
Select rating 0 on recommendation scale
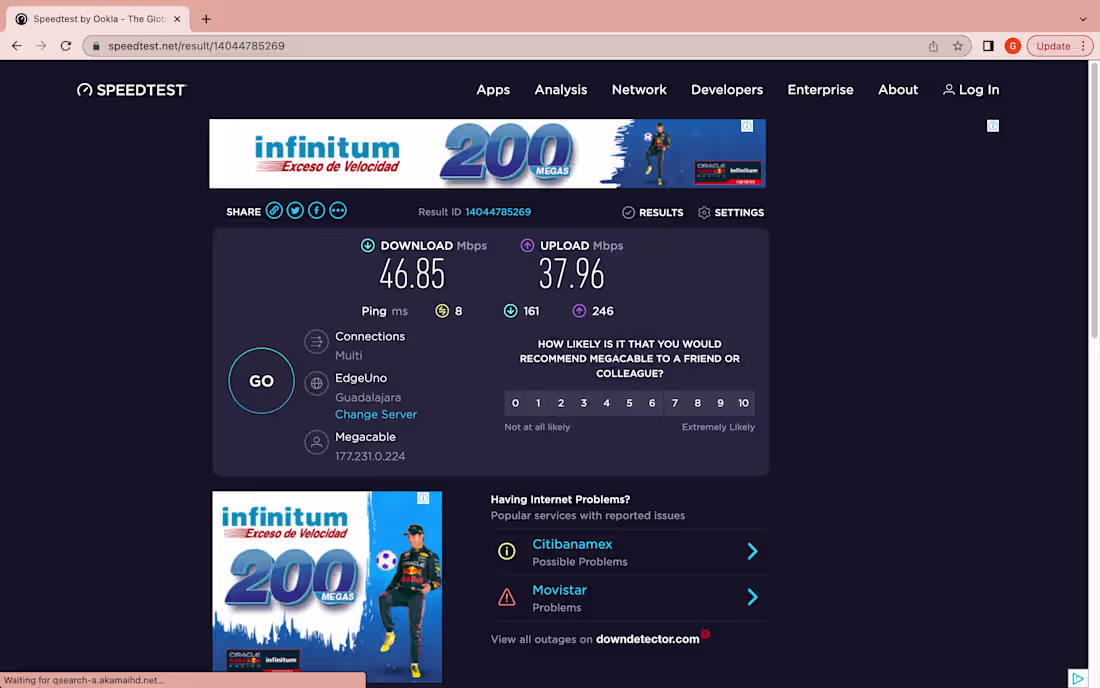(x=516, y=403)
